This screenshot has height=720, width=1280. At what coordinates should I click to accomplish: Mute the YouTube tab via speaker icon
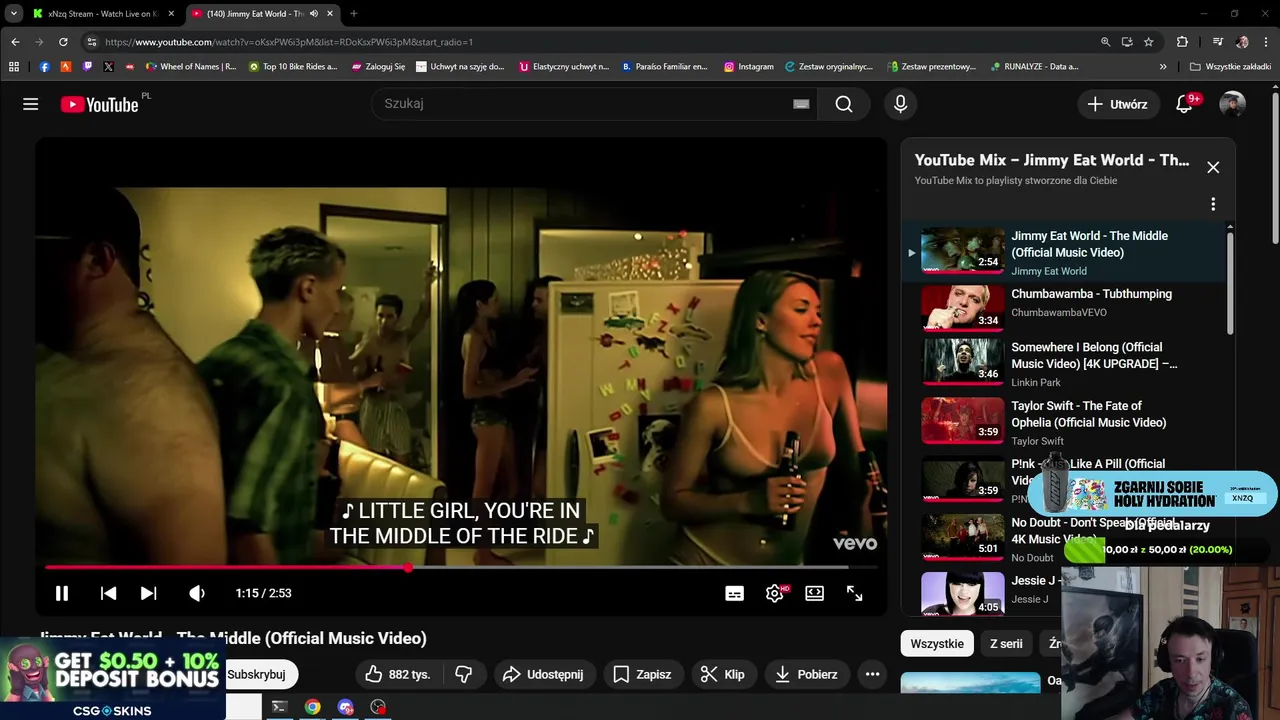(x=314, y=14)
